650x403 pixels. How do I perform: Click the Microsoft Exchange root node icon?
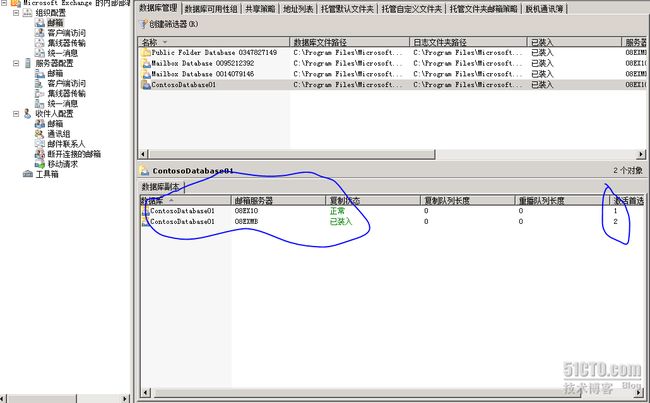coord(16,3)
